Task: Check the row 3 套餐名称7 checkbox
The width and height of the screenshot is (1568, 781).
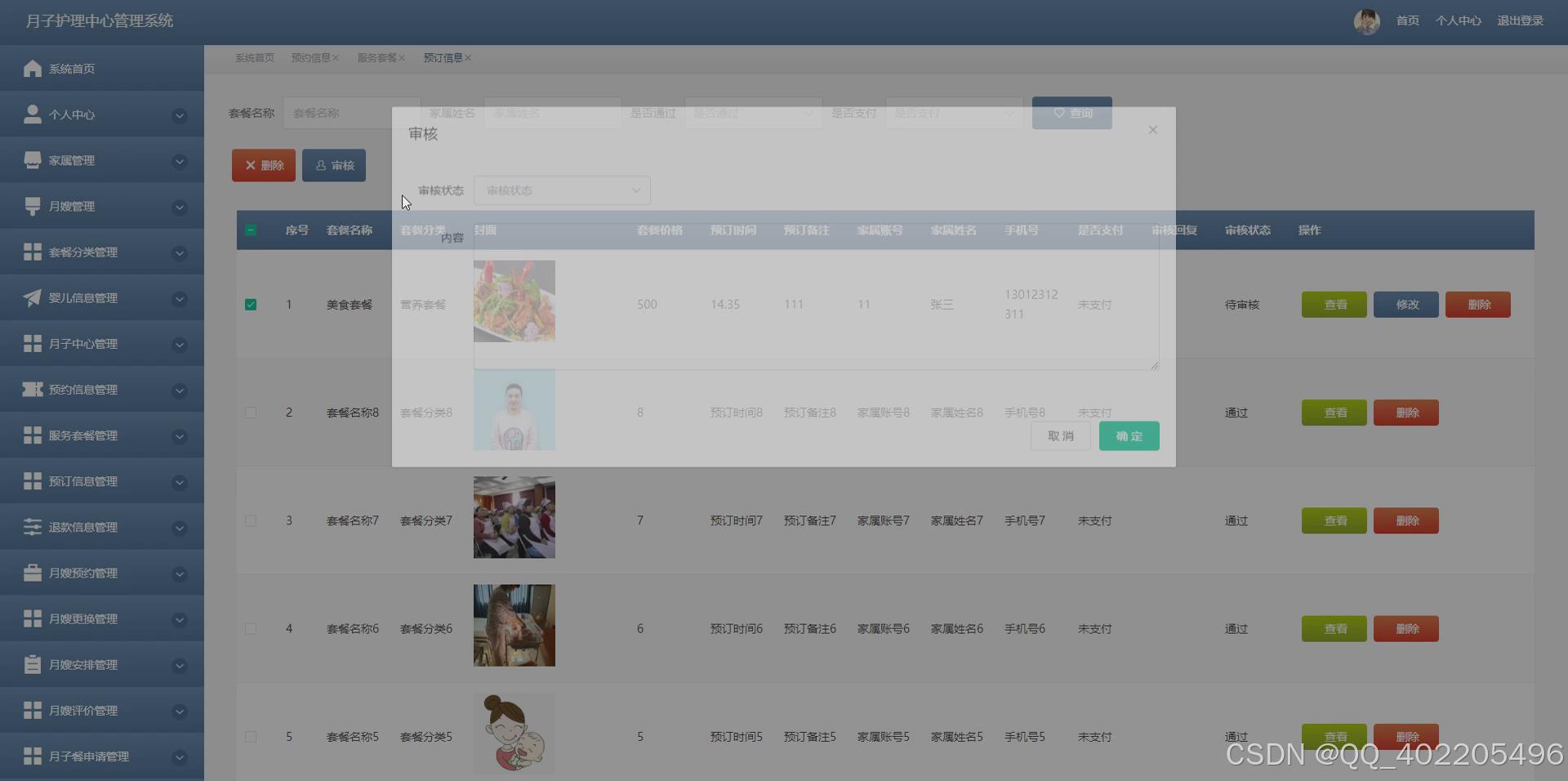Action: (251, 520)
